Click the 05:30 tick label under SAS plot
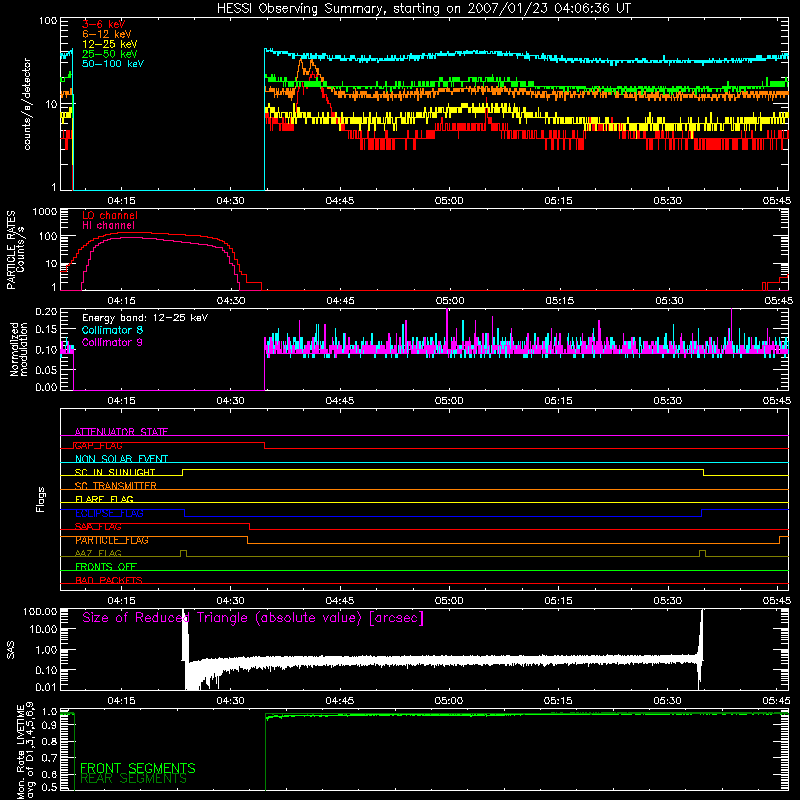 pos(667,701)
